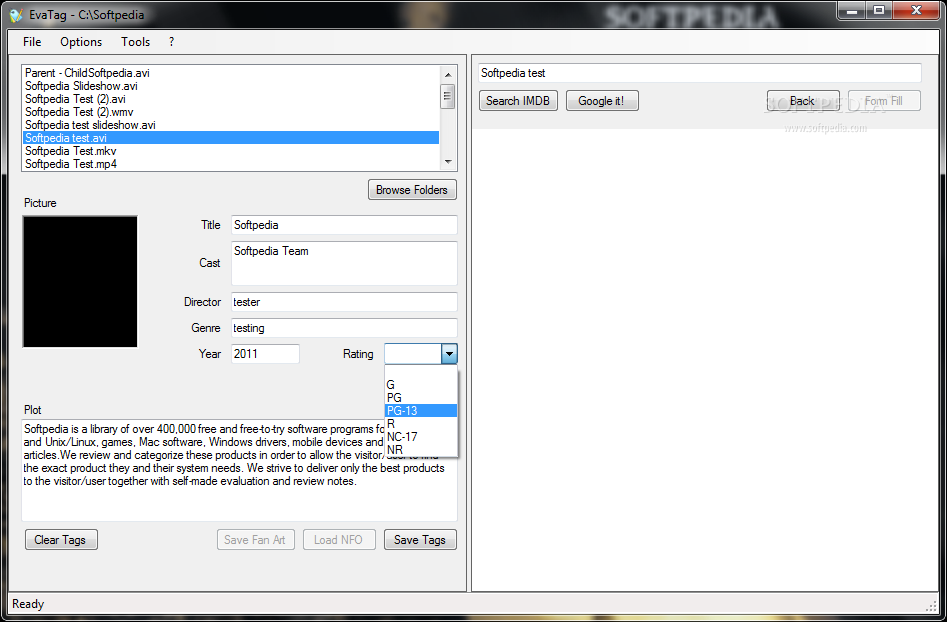Click the search box containing Softpedia test

(x=699, y=73)
